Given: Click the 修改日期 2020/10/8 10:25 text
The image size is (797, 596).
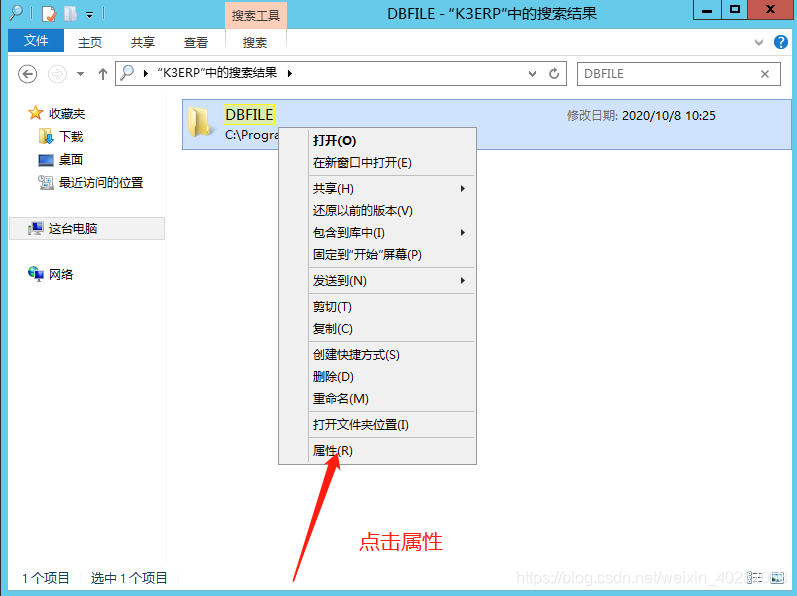Looking at the screenshot, I should click(x=641, y=116).
